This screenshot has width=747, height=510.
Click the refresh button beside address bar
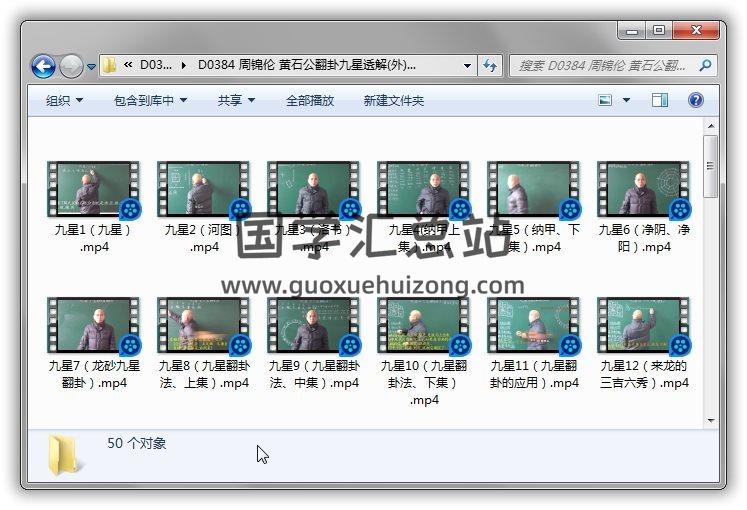tap(490, 66)
